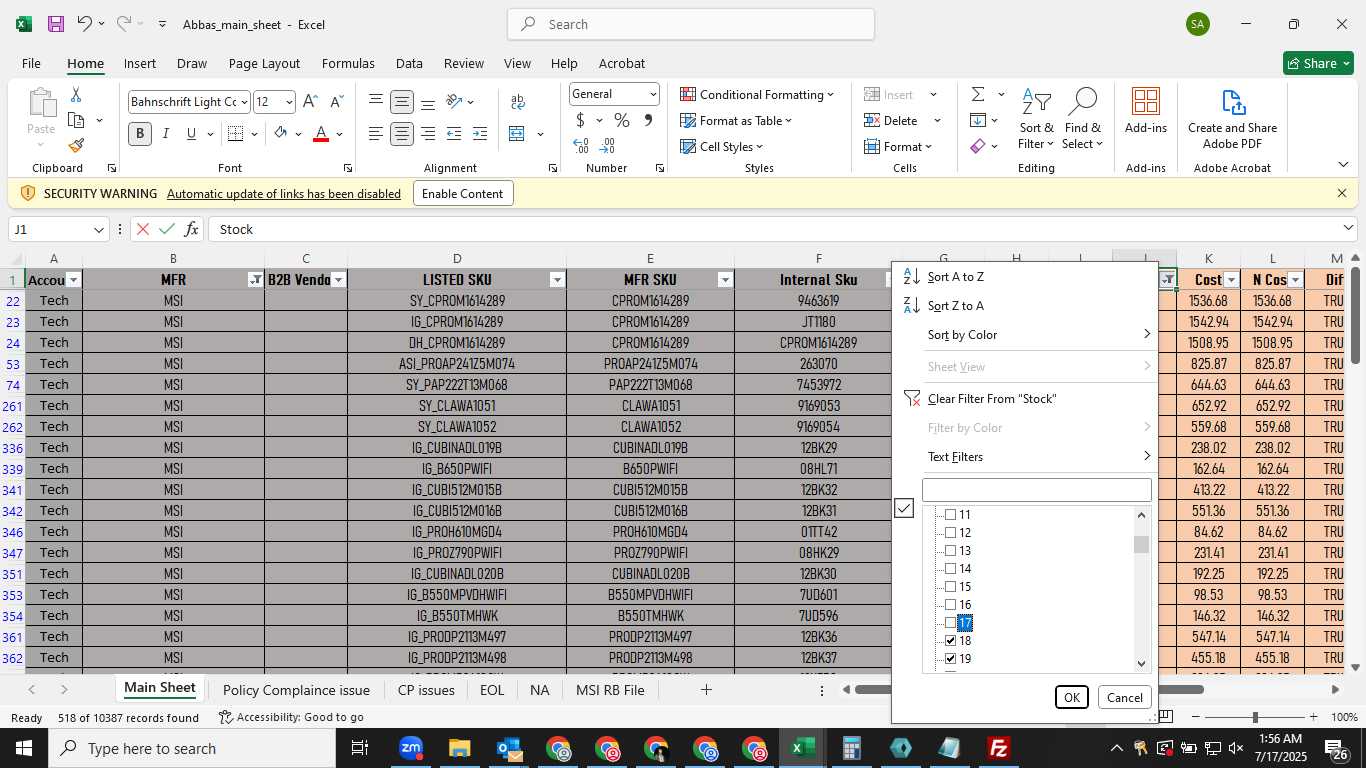The width and height of the screenshot is (1366, 768).
Task: Open the Formulas ribbon tab
Action: [348, 63]
